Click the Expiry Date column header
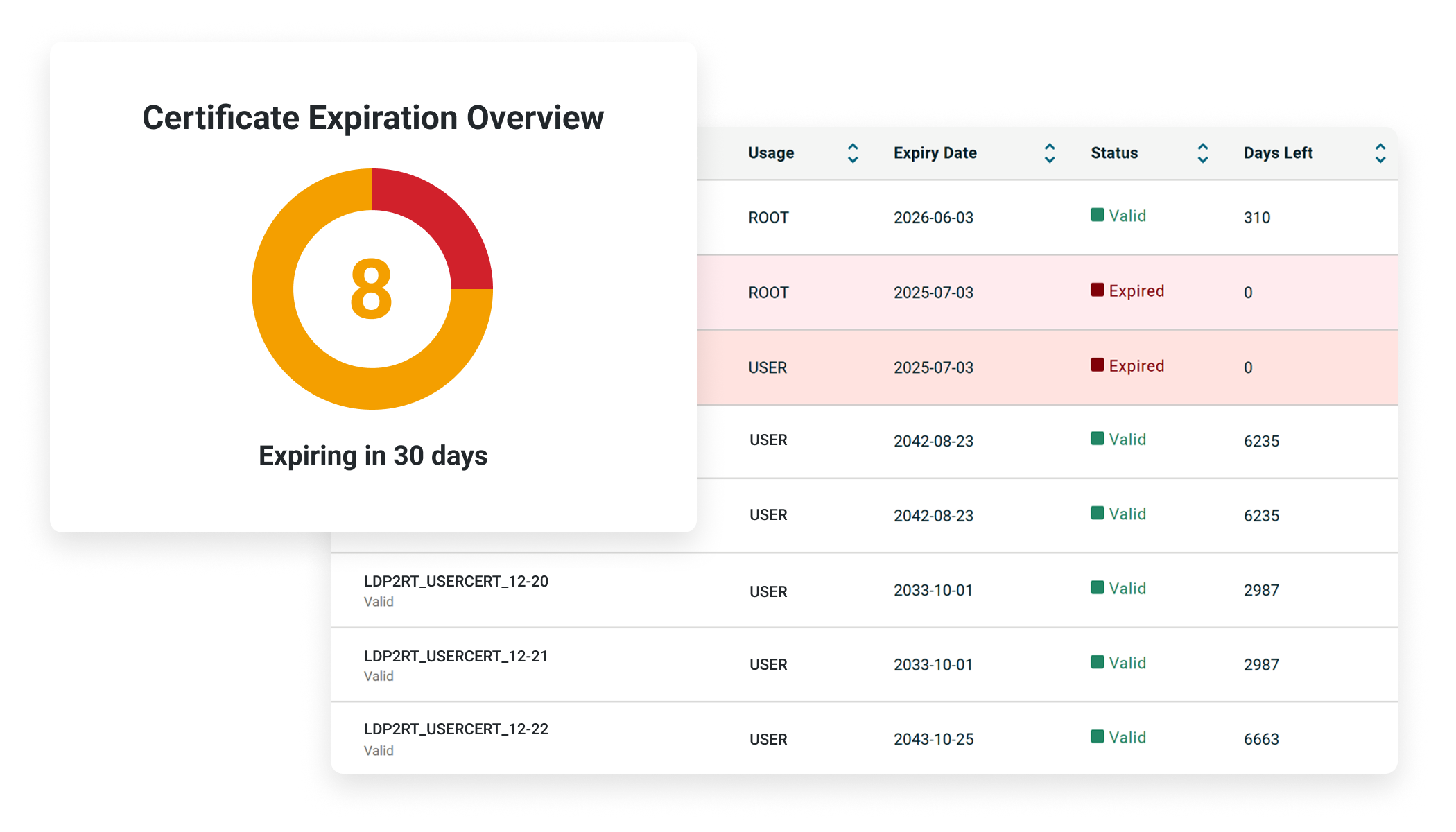1456x832 pixels. tap(935, 153)
